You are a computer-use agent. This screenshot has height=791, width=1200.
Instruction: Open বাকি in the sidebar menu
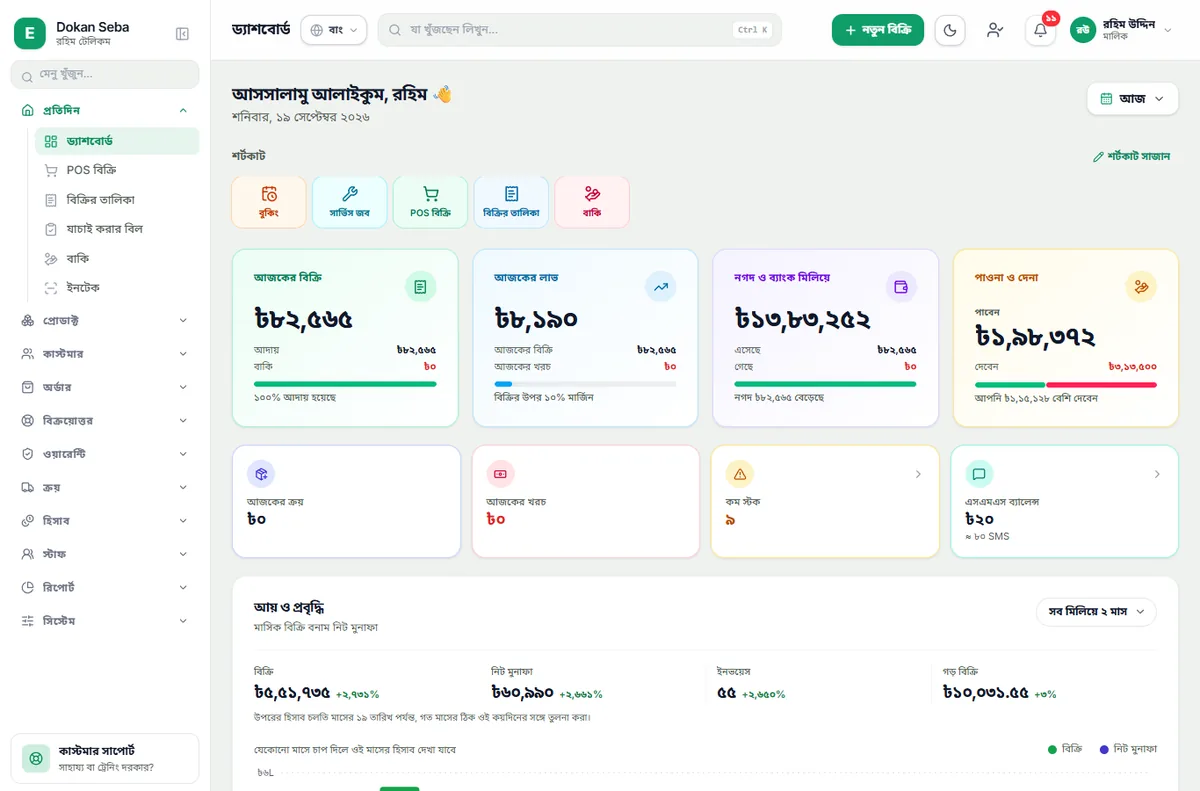click(117, 258)
